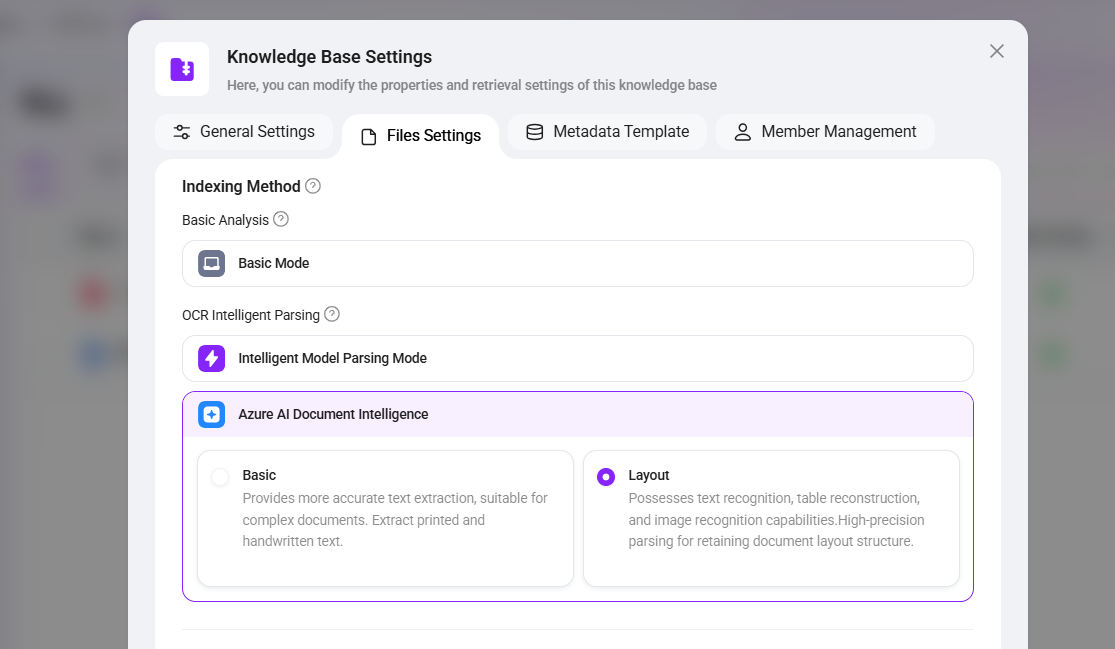1115x649 pixels.
Task: Click the Metadata Template database icon
Action: click(x=535, y=132)
